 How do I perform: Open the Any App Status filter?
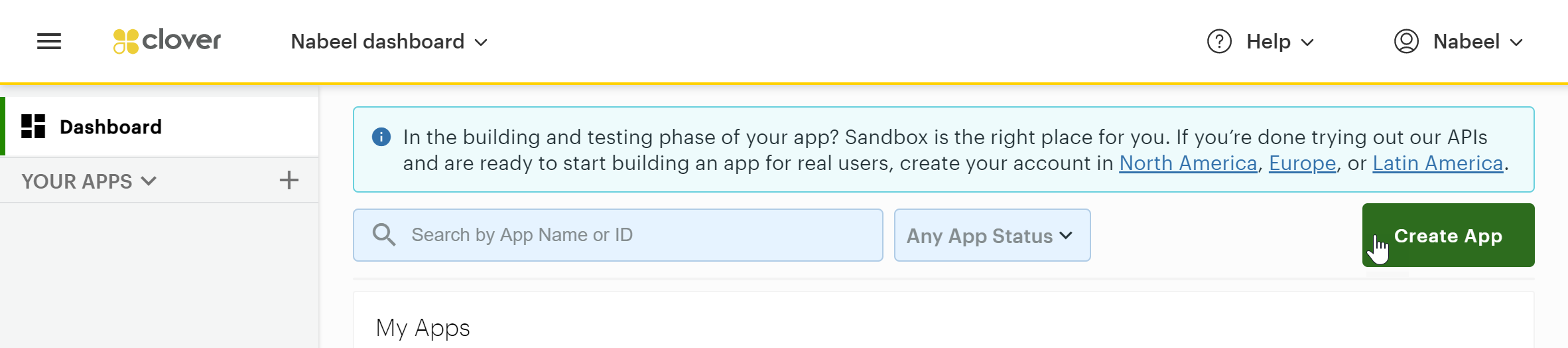[x=992, y=235]
